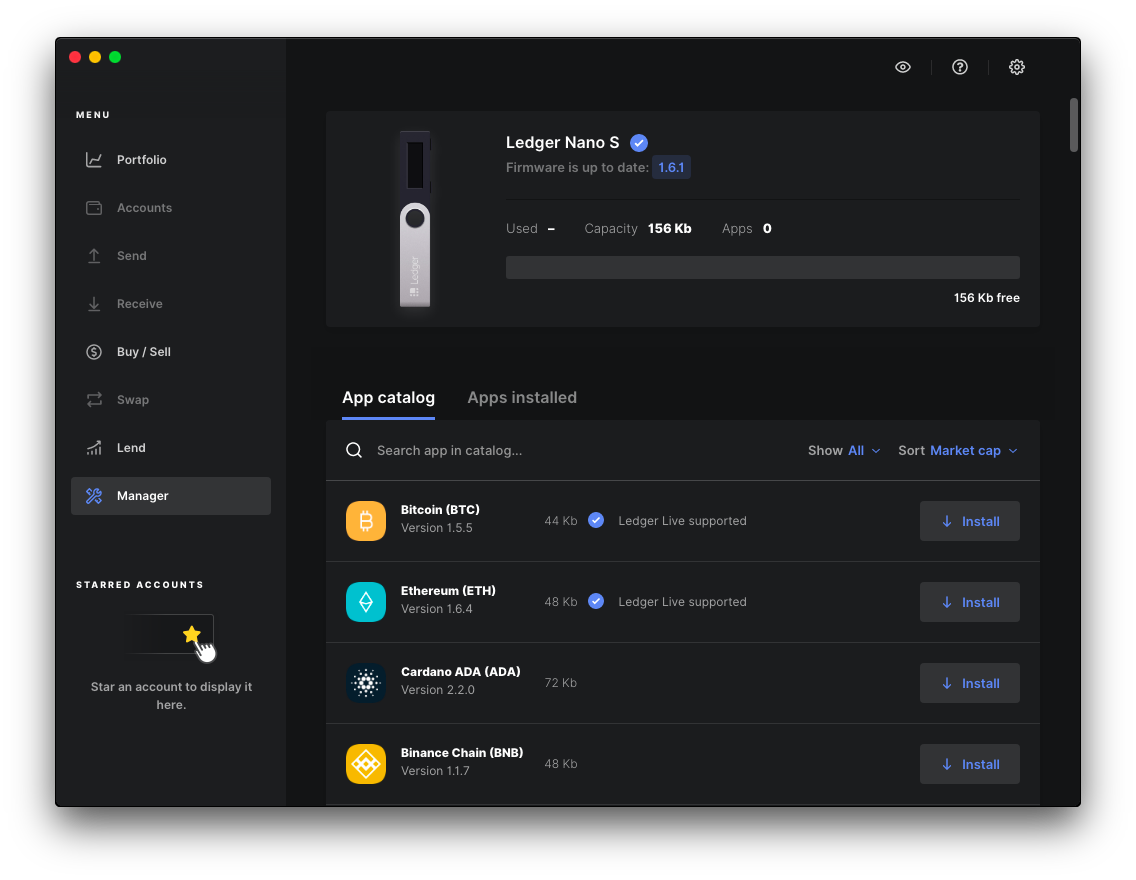The width and height of the screenshot is (1136, 880).
Task: Switch to the App catalog tab
Action: (388, 398)
